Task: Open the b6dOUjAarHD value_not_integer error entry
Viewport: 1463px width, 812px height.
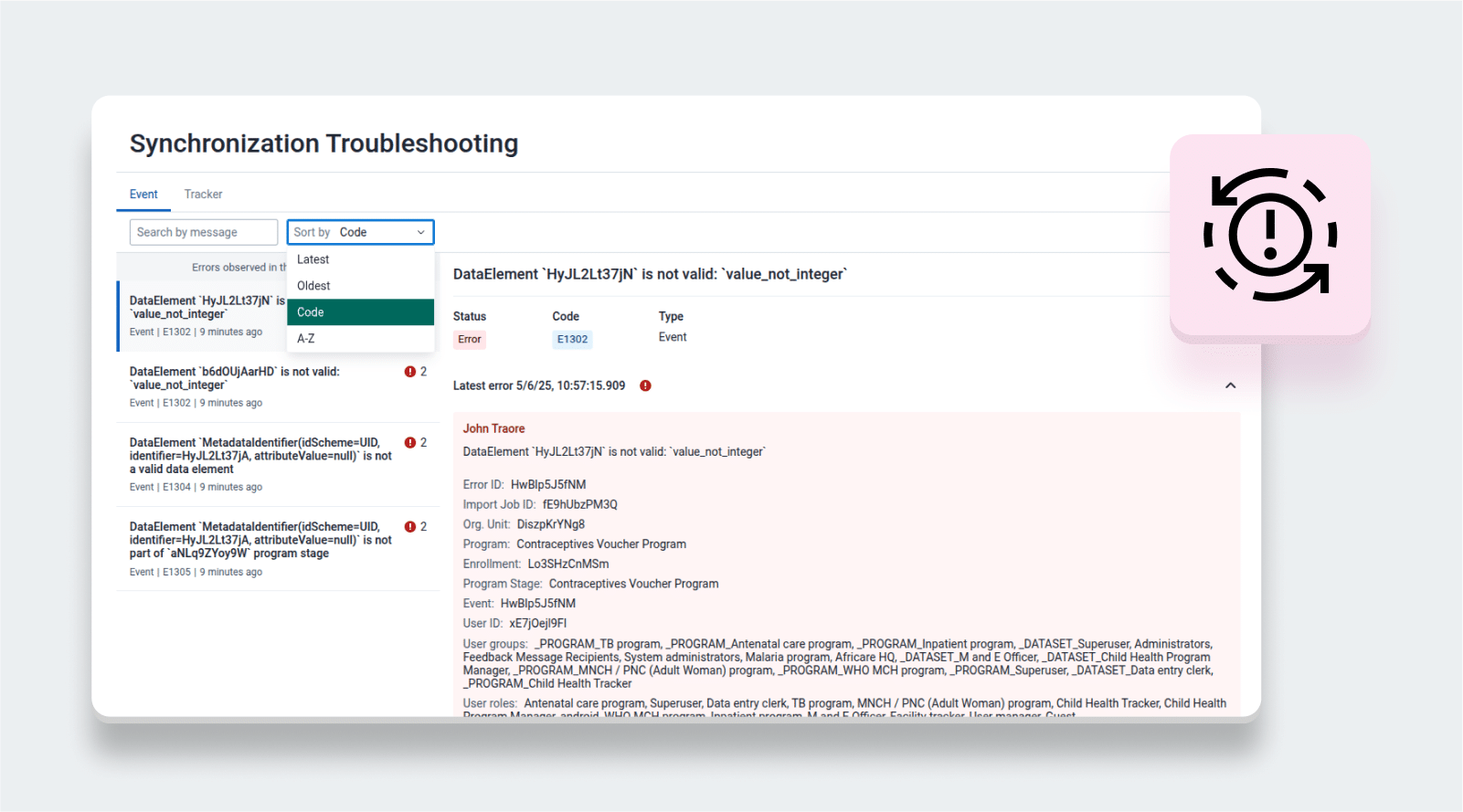Action: click(256, 386)
